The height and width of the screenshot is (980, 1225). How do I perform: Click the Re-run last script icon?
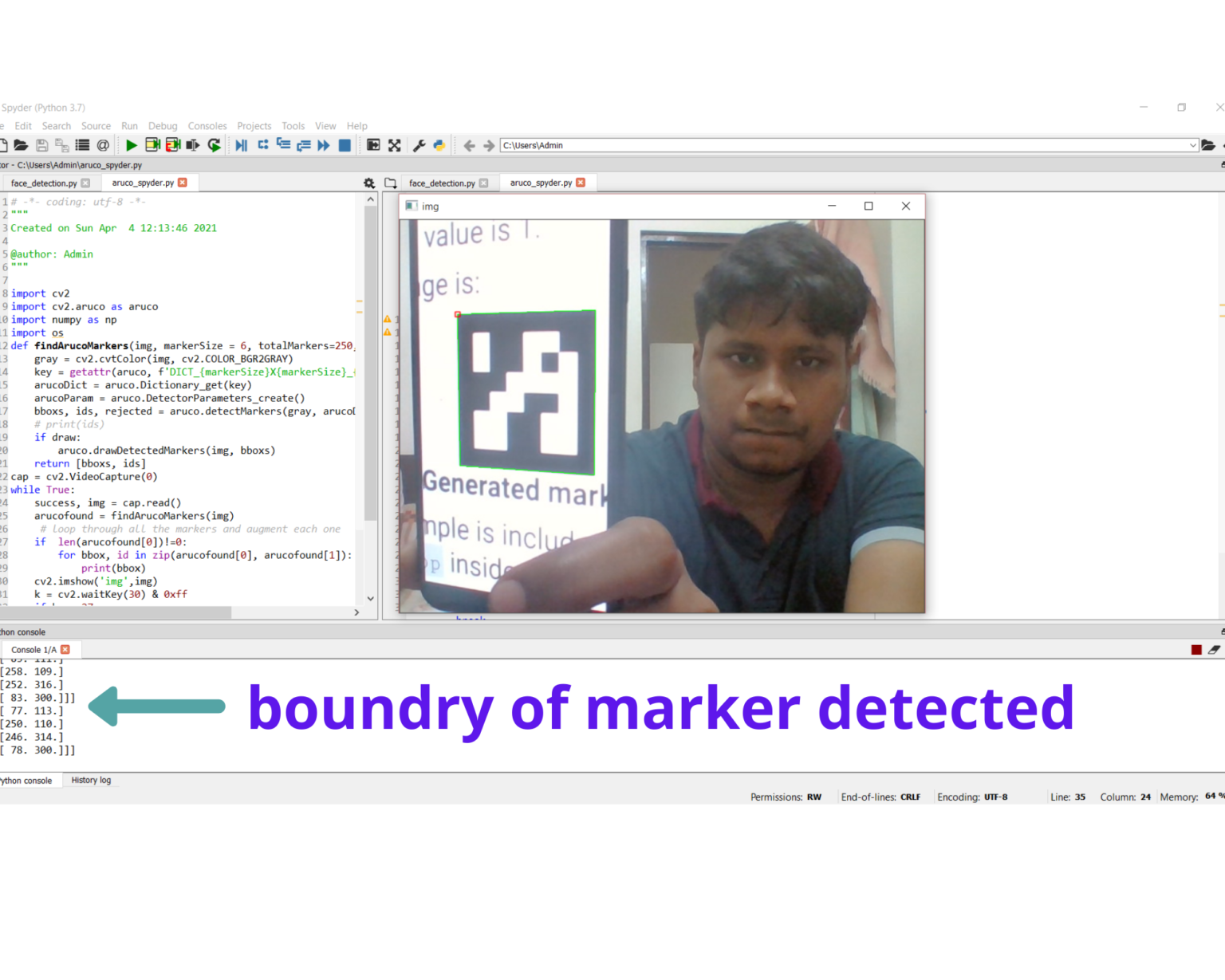[x=214, y=145]
